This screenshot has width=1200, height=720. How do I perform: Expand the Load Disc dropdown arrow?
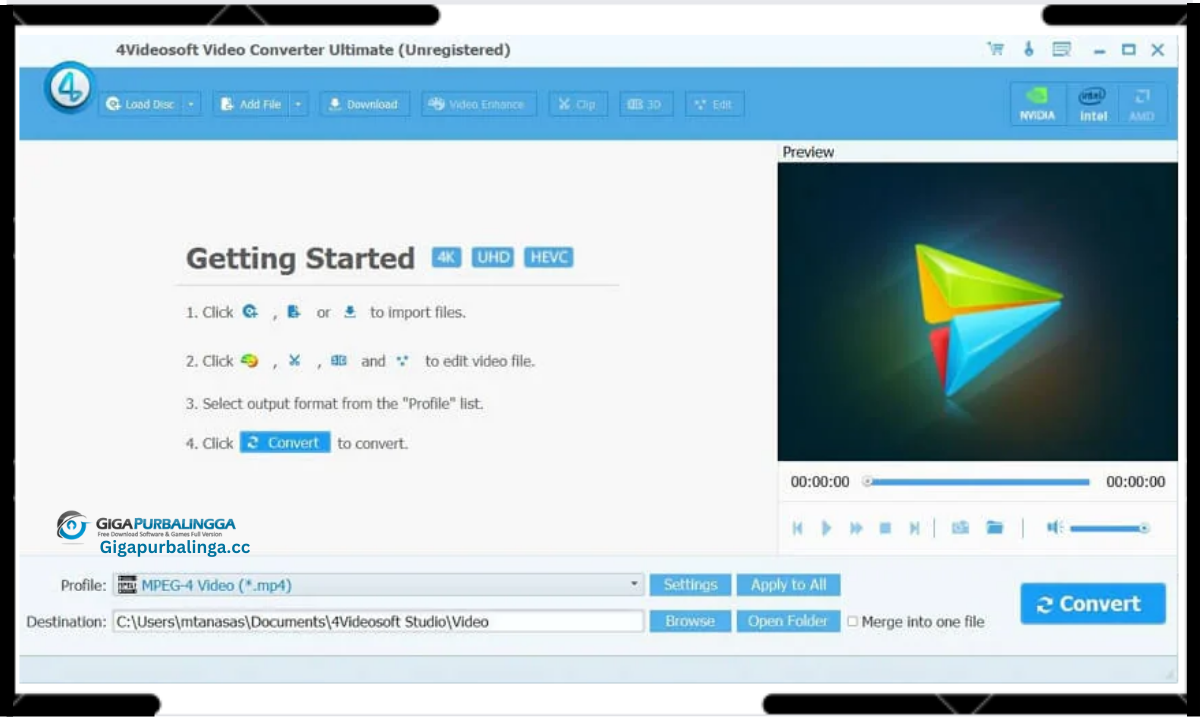(x=192, y=104)
